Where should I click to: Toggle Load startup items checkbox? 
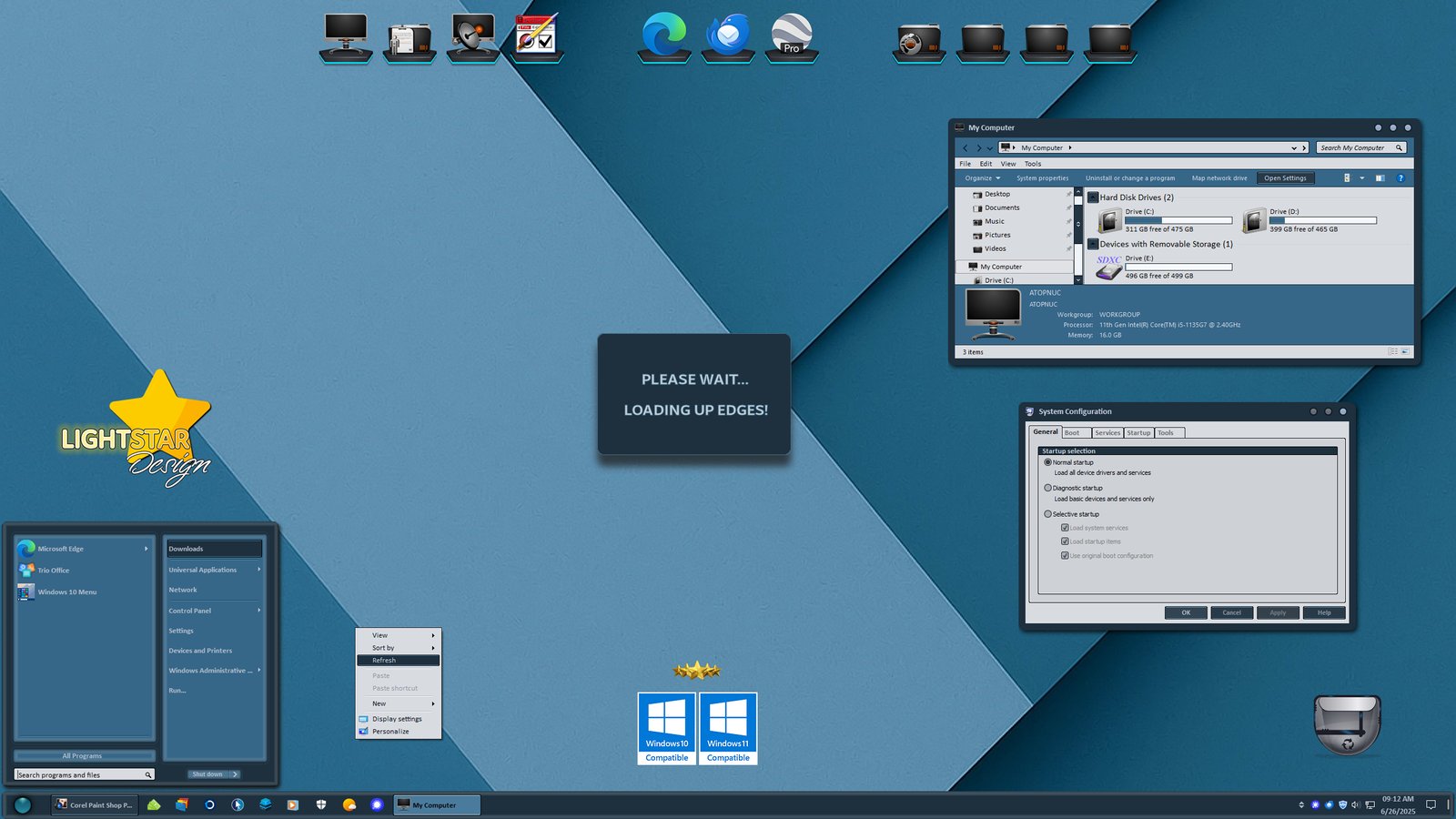coord(1065,541)
